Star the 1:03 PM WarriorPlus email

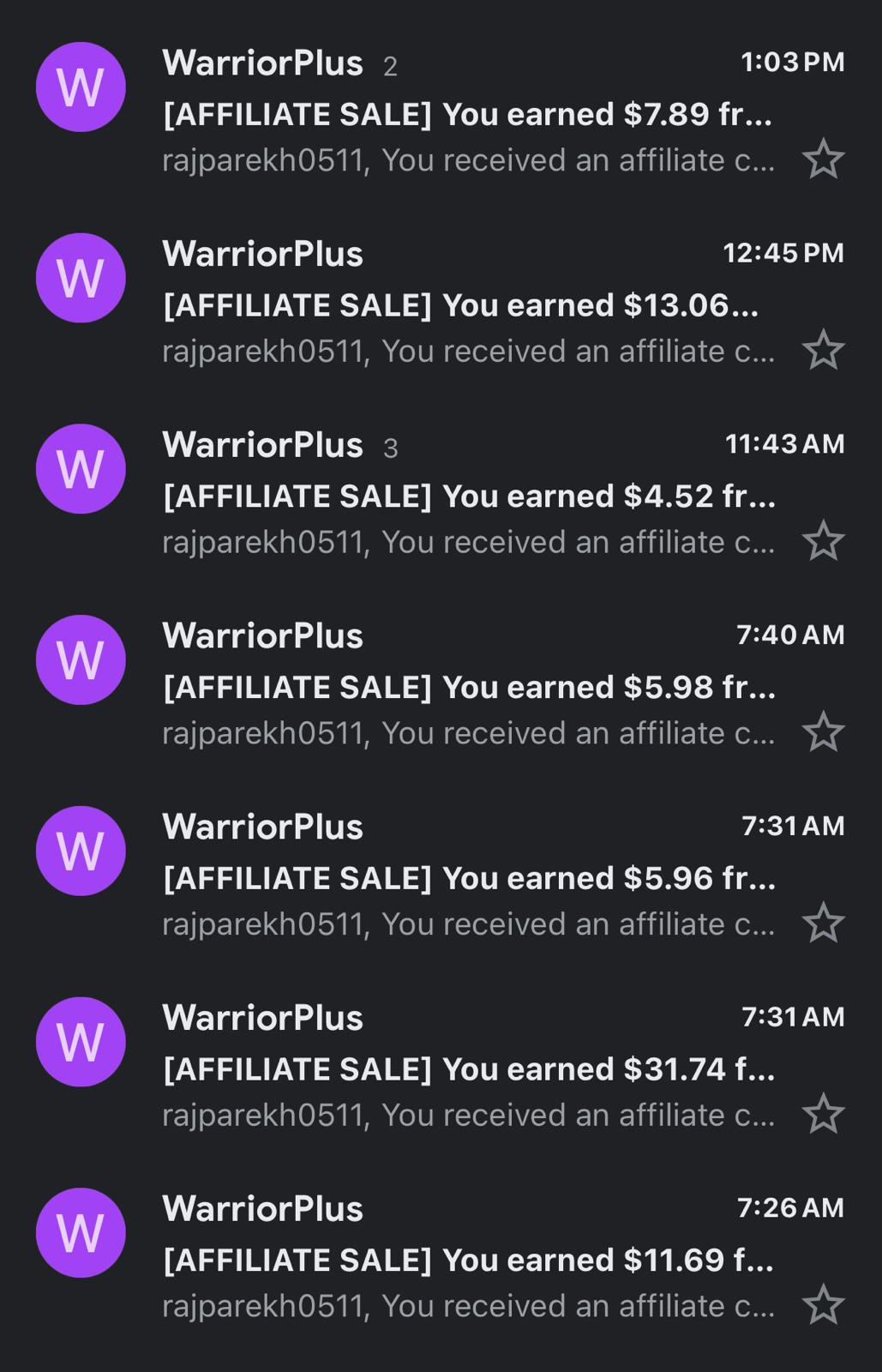[823, 159]
